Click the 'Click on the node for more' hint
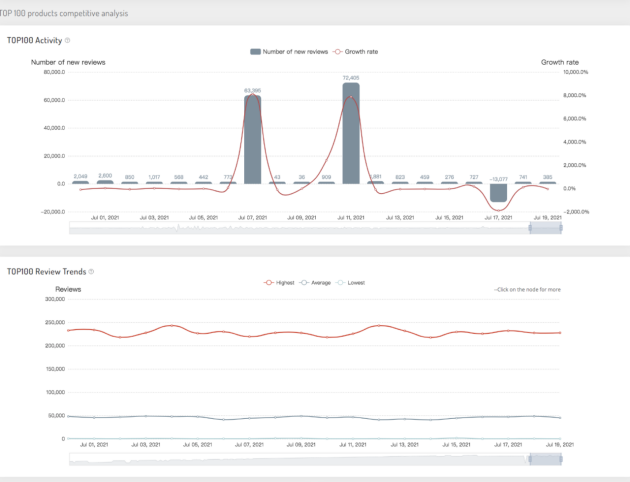The width and height of the screenshot is (630, 482). pos(528,289)
